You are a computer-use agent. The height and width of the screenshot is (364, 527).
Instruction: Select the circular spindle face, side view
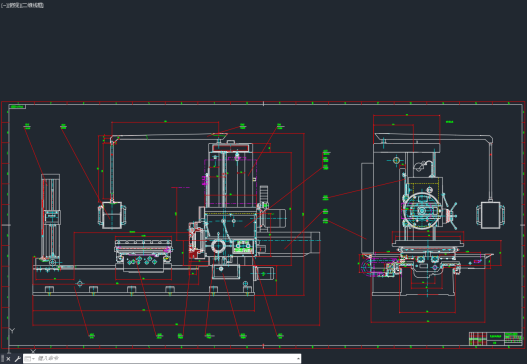pos(421,211)
